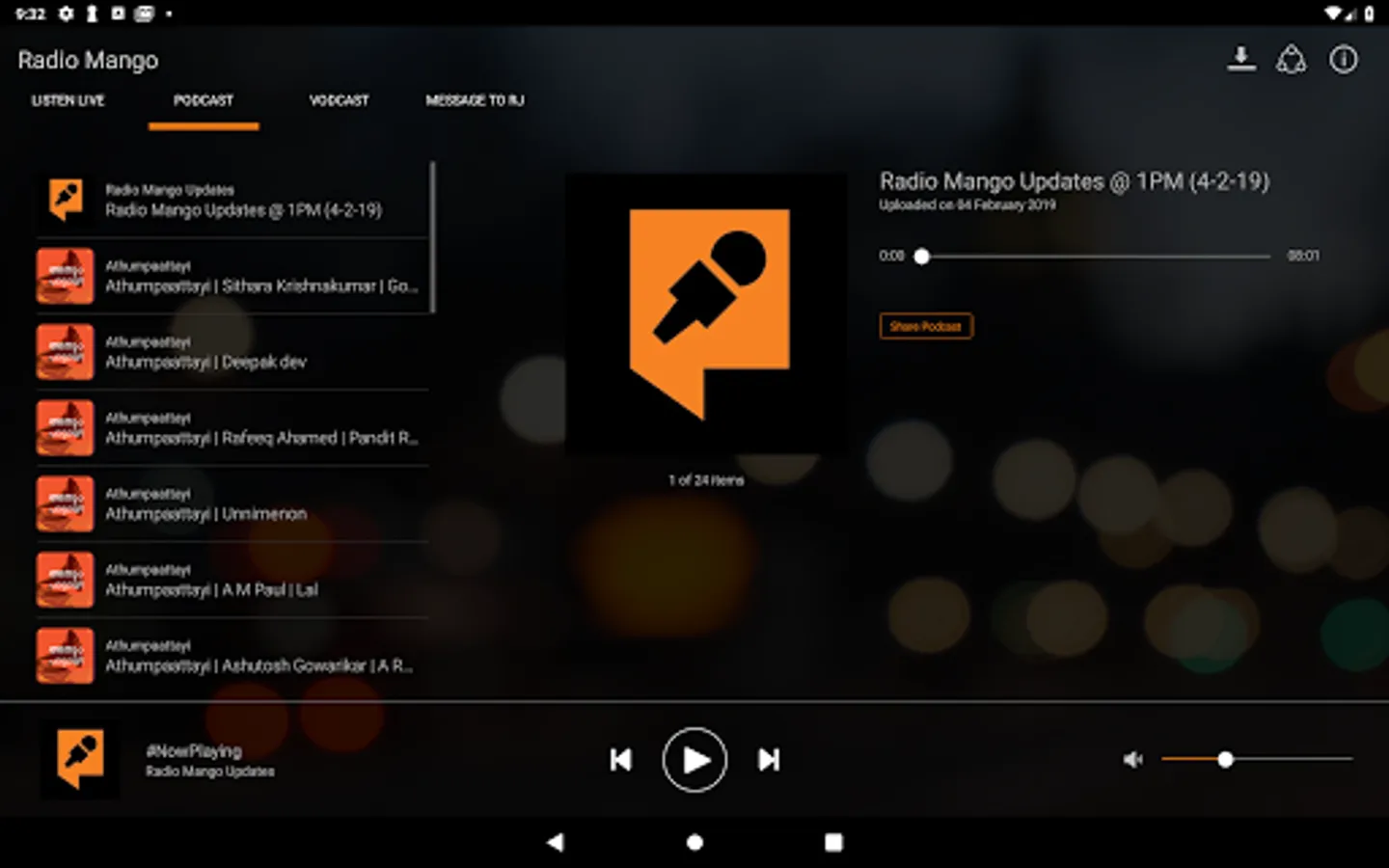Click the Radio Mango app title
The width and height of the screenshot is (1389, 868).
pyautogui.click(x=88, y=60)
